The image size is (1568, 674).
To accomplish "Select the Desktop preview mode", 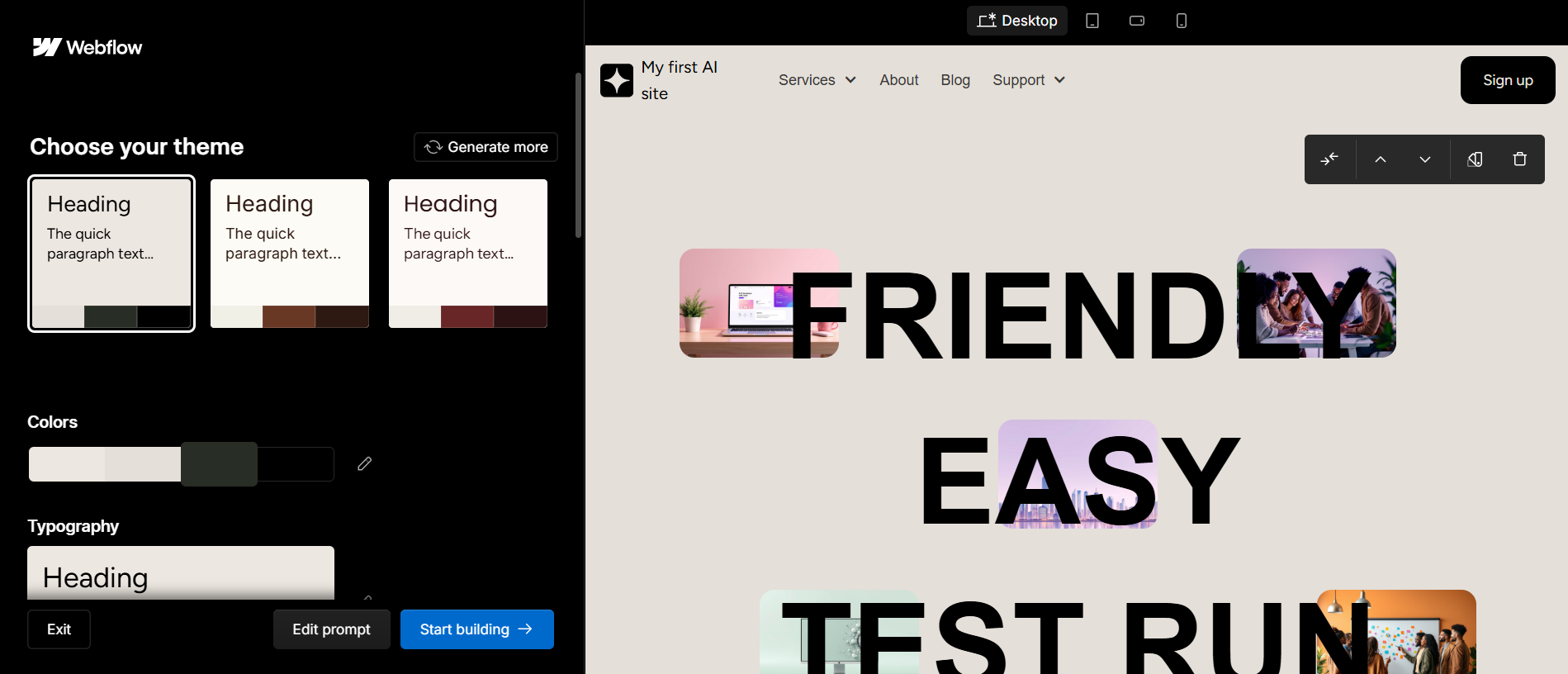I will (x=1017, y=21).
